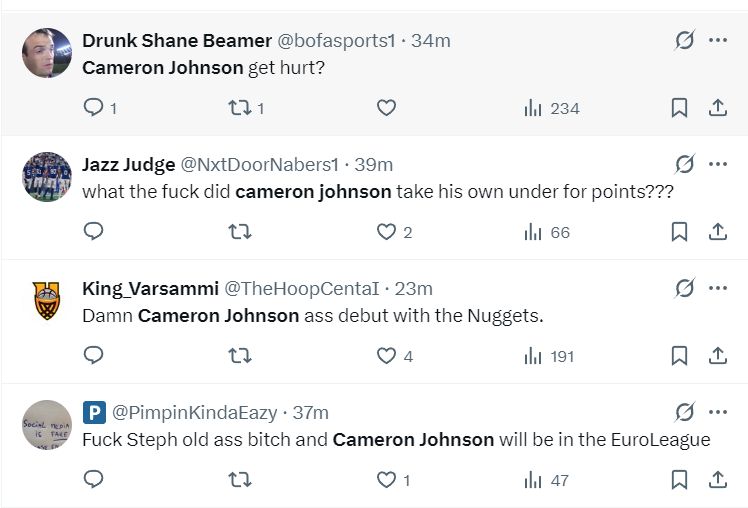Like Drunk Shane Beamer's tweet
The image size is (748, 508).
(386, 108)
